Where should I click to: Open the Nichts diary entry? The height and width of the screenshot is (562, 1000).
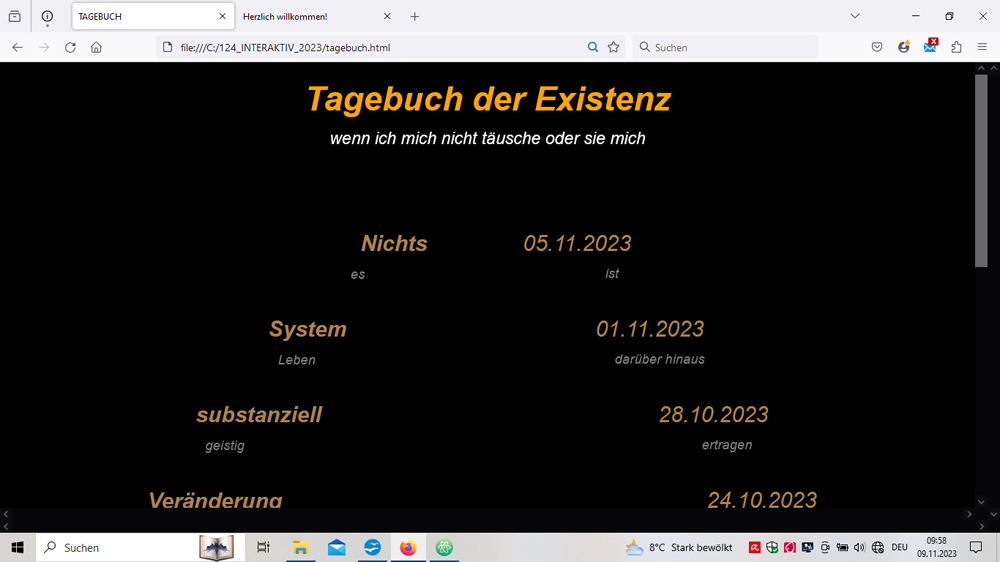394,243
